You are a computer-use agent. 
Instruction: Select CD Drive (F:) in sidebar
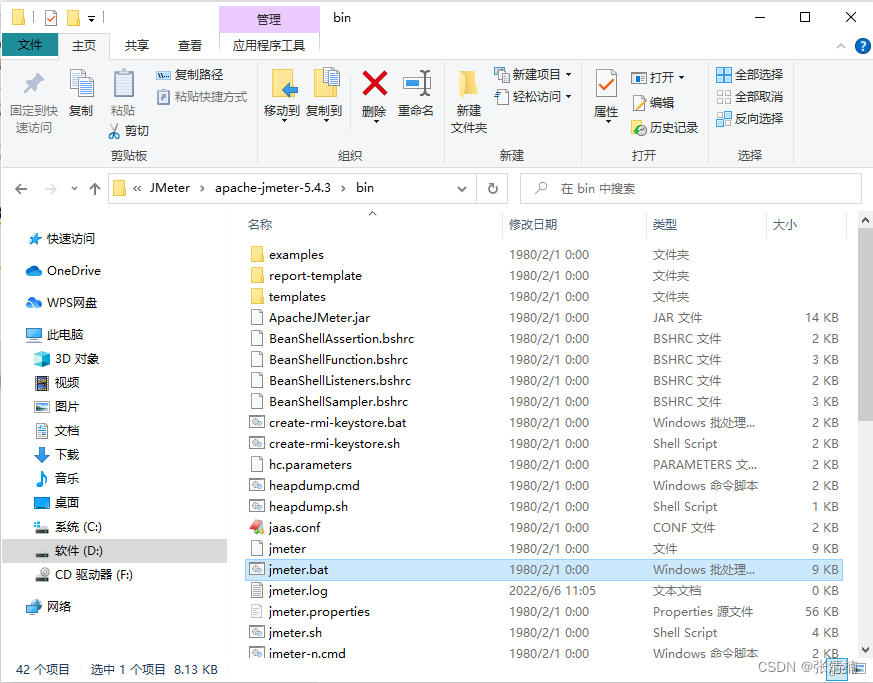pos(84,574)
